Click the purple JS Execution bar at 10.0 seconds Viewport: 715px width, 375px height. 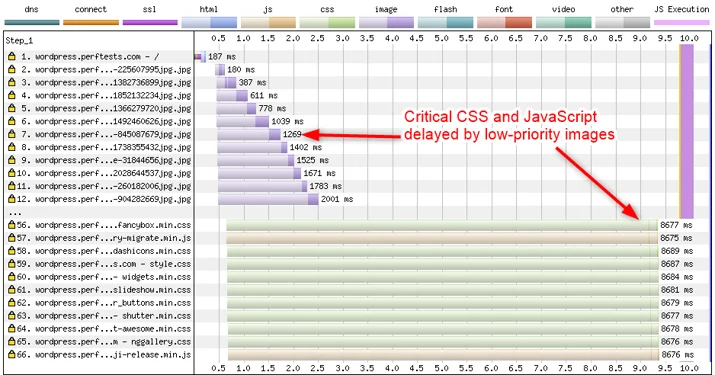point(687,131)
